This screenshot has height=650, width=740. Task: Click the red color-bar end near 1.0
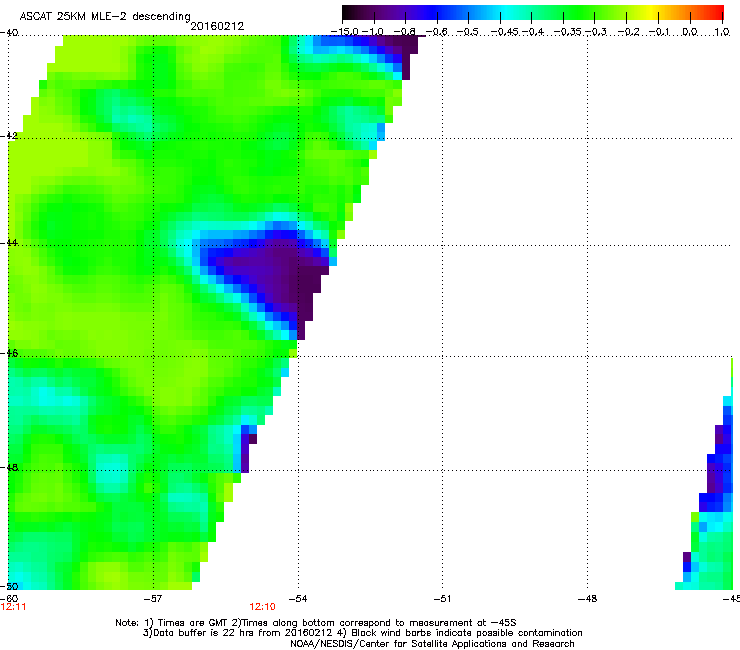tap(717, 13)
